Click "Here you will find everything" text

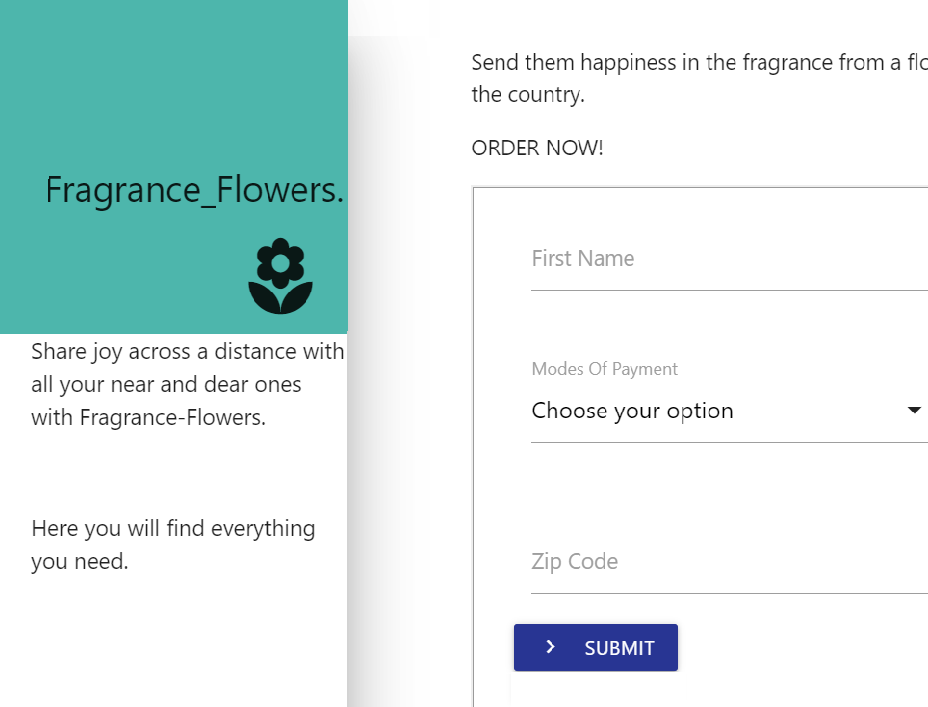pos(173,528)
